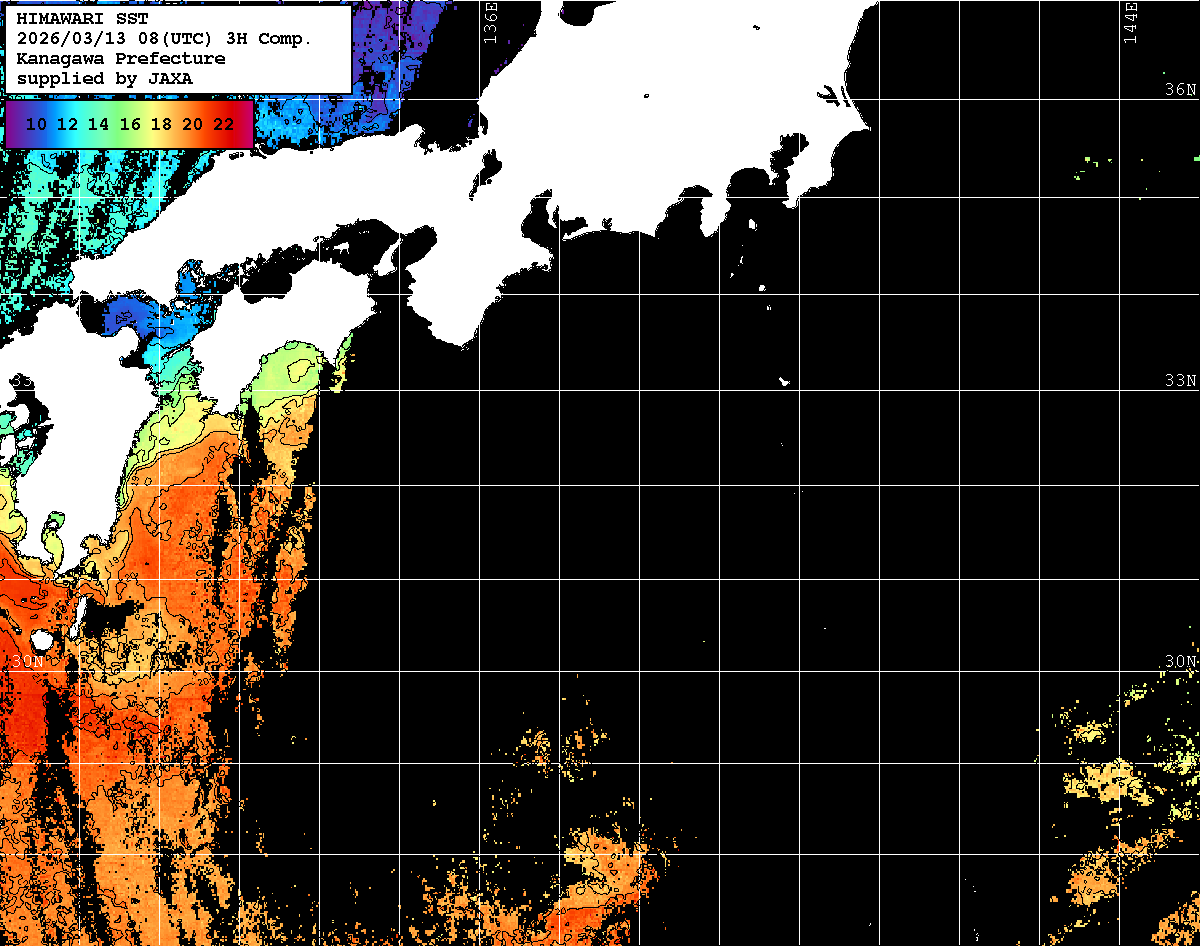Viewport: 1200px width, 946px height.
Task: Click the small white island near 33N
Action: click(785, 381)
